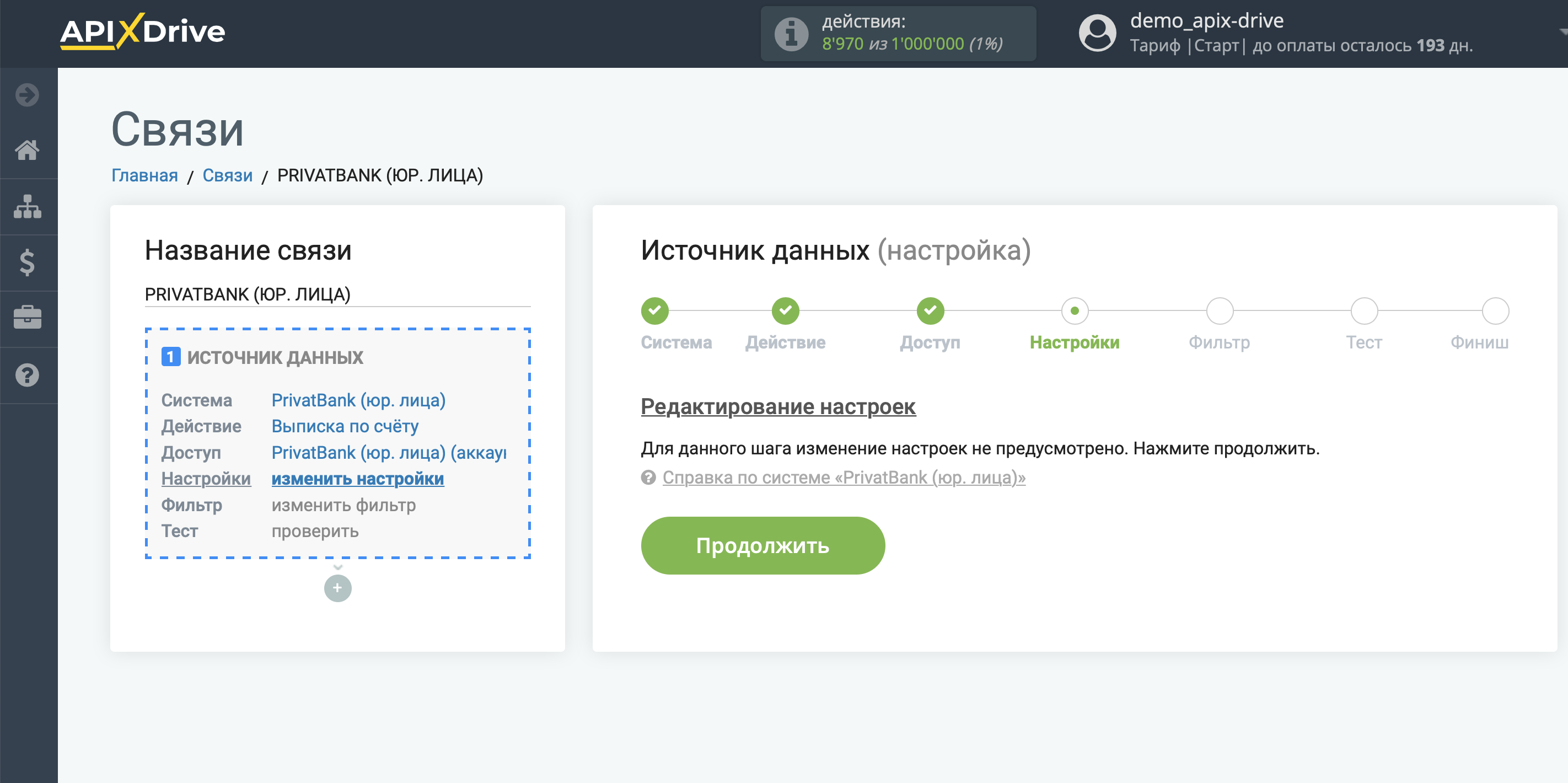Image resolution: width=1568 pixels, height=783 pixels.
Task: Click 'PrivatBank (юр. лица)' system link
Action: pyautogui.click(x=358, y=401)
